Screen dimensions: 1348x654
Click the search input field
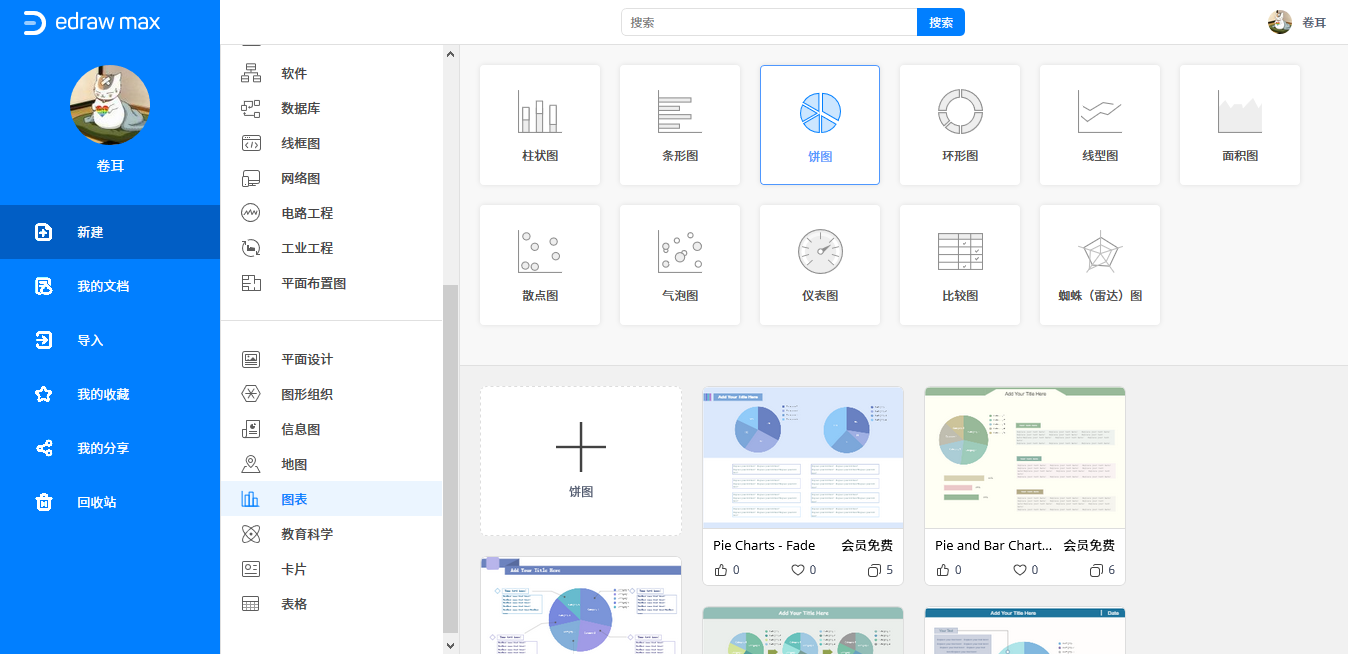pos(769,22)
